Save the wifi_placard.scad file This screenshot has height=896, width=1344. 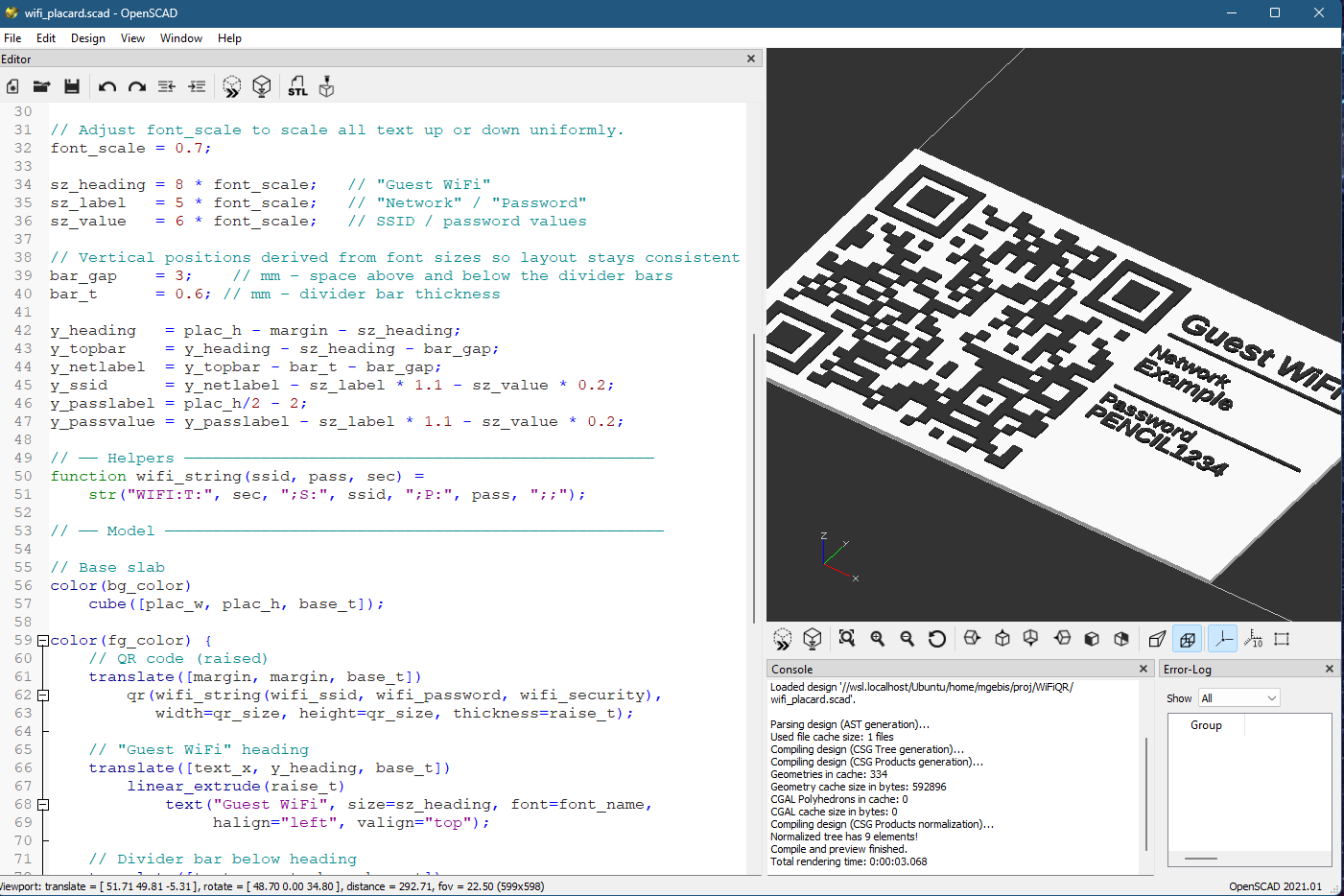72,86
